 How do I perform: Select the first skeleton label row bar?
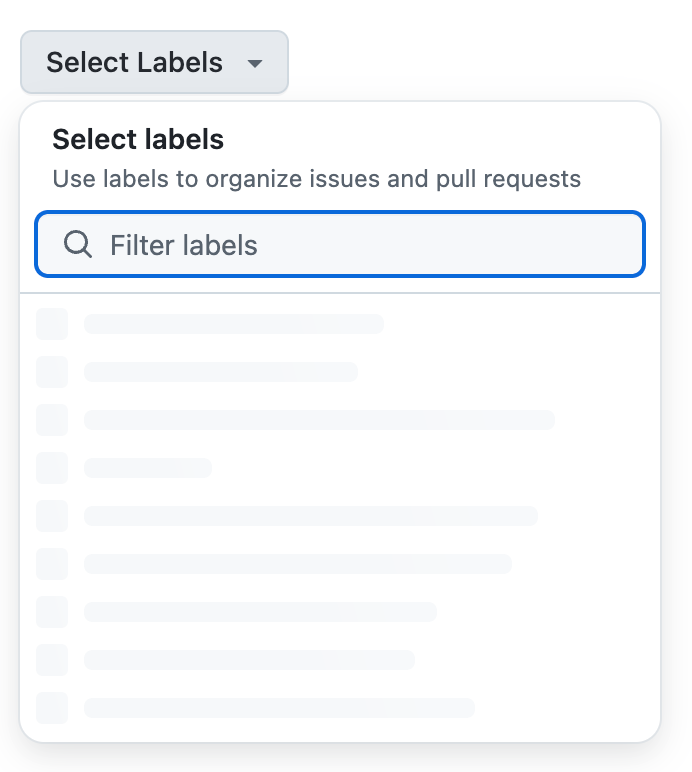[234, 324]
